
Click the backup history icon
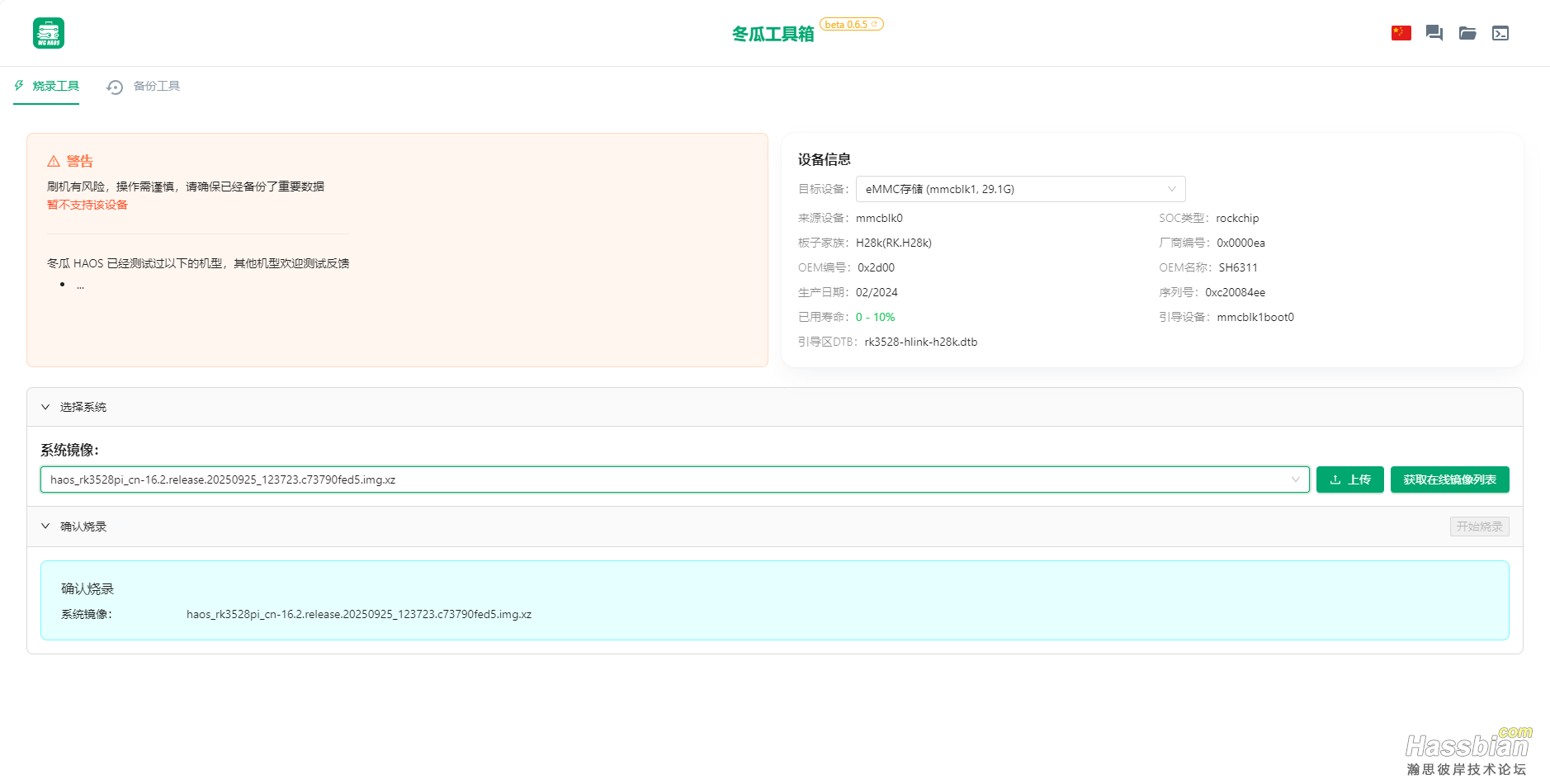[115, 87]
